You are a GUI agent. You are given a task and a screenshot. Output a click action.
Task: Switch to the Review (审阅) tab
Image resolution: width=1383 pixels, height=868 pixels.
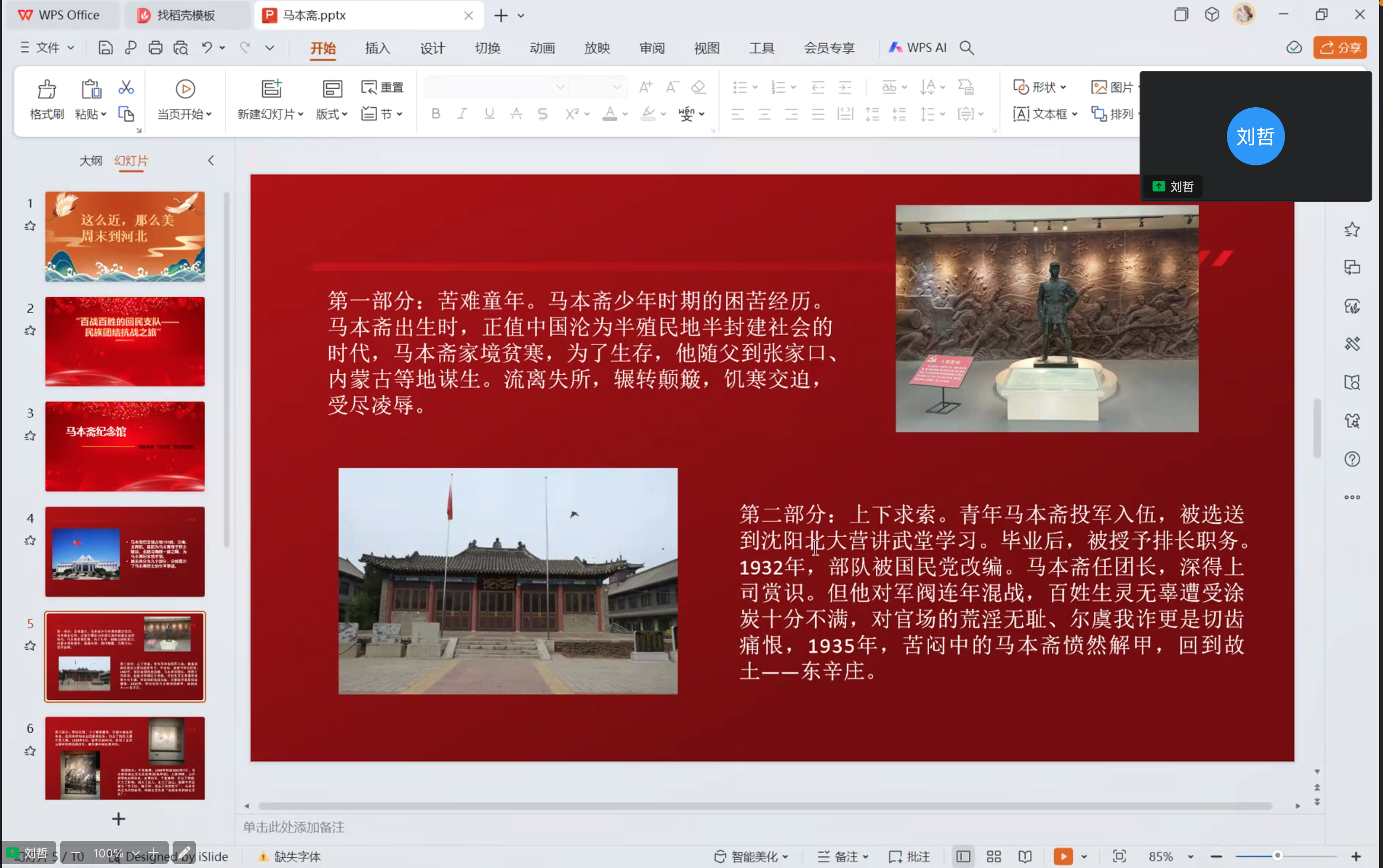tap(652, 48)
